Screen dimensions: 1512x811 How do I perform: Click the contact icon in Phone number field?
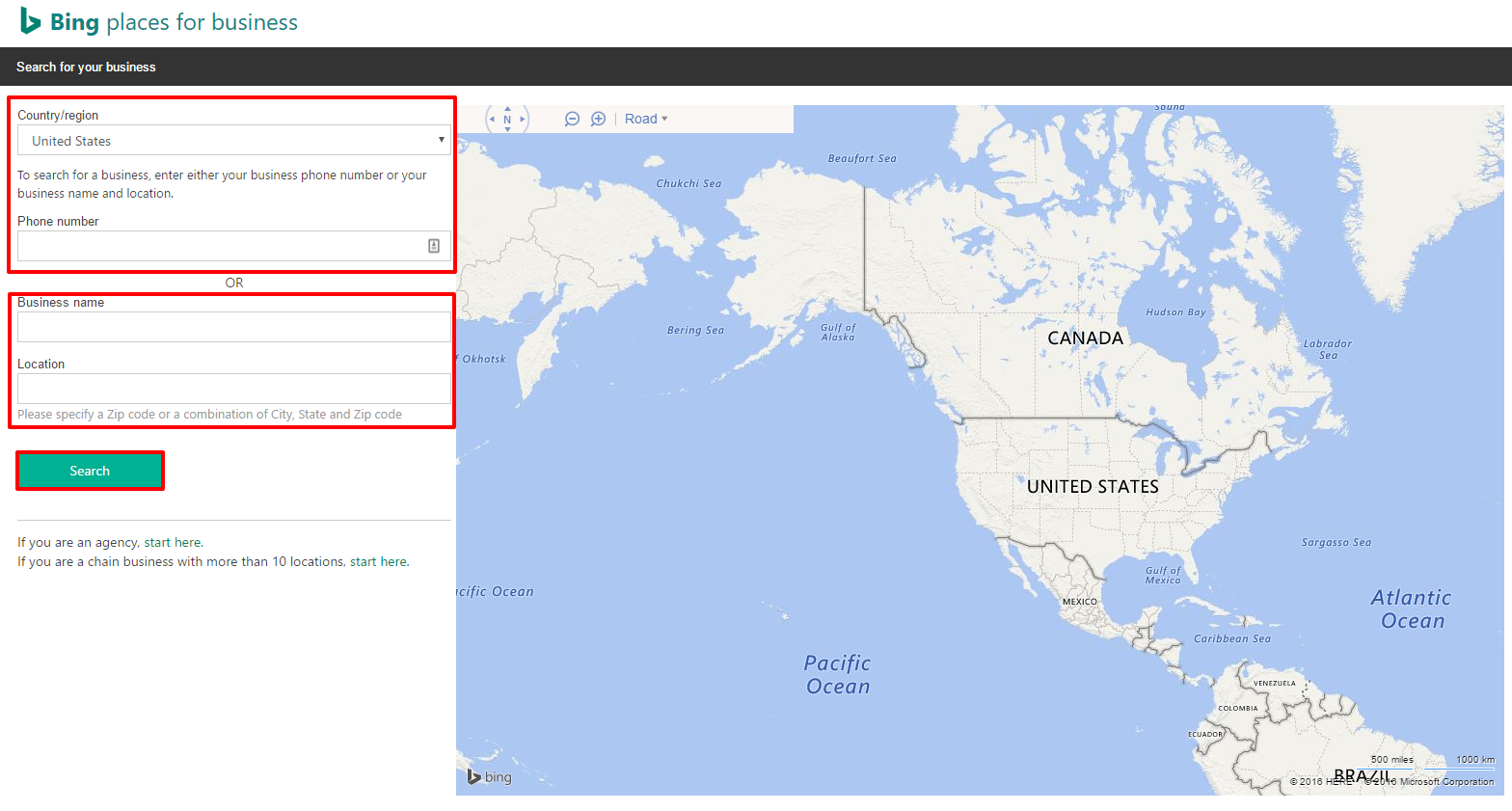434,246
